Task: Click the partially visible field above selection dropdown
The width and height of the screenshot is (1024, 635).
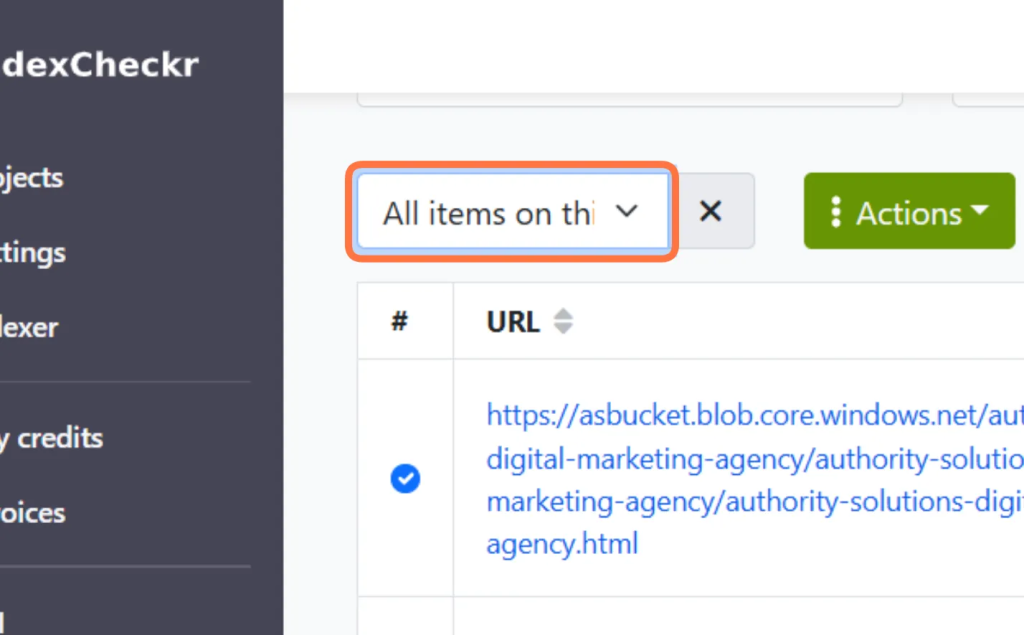Action: pos(630,99)
